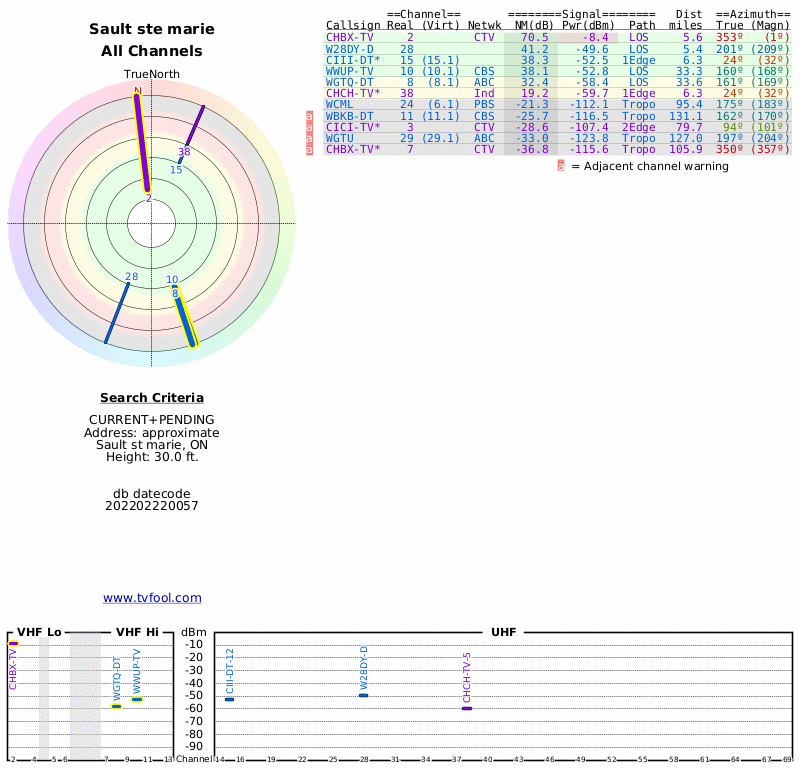The image size is (800, 768).
Task: Click the WCML callsign in the table
Action: [x=340, y=104]
